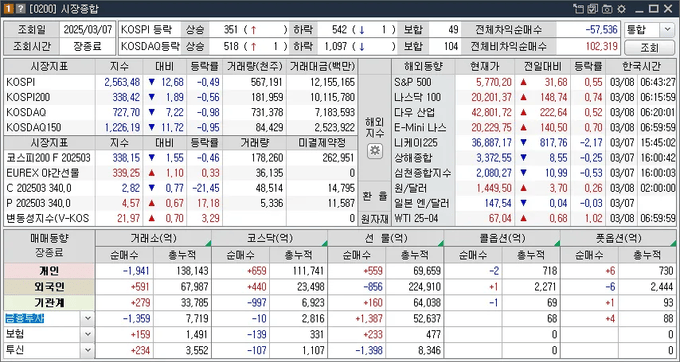
Task: Select the 니케이225 row
Action: tap(534, 143)
